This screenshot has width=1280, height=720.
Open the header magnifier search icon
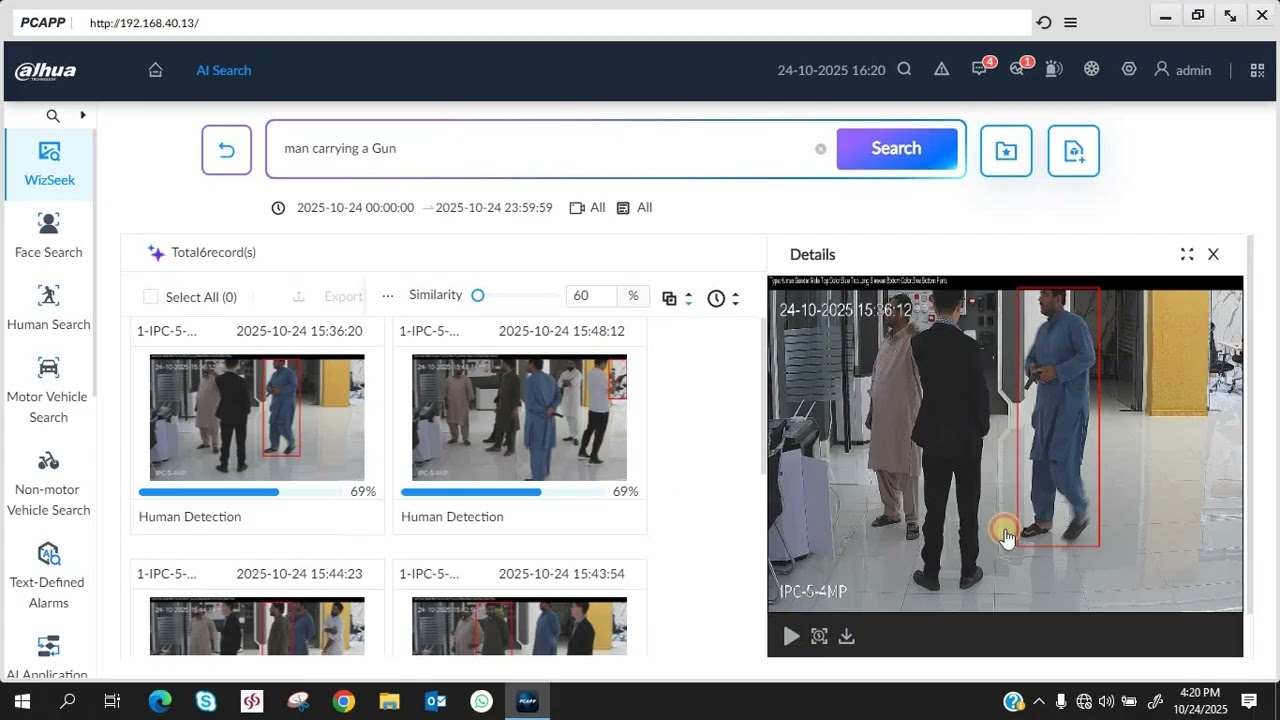[x=904, y=69]
